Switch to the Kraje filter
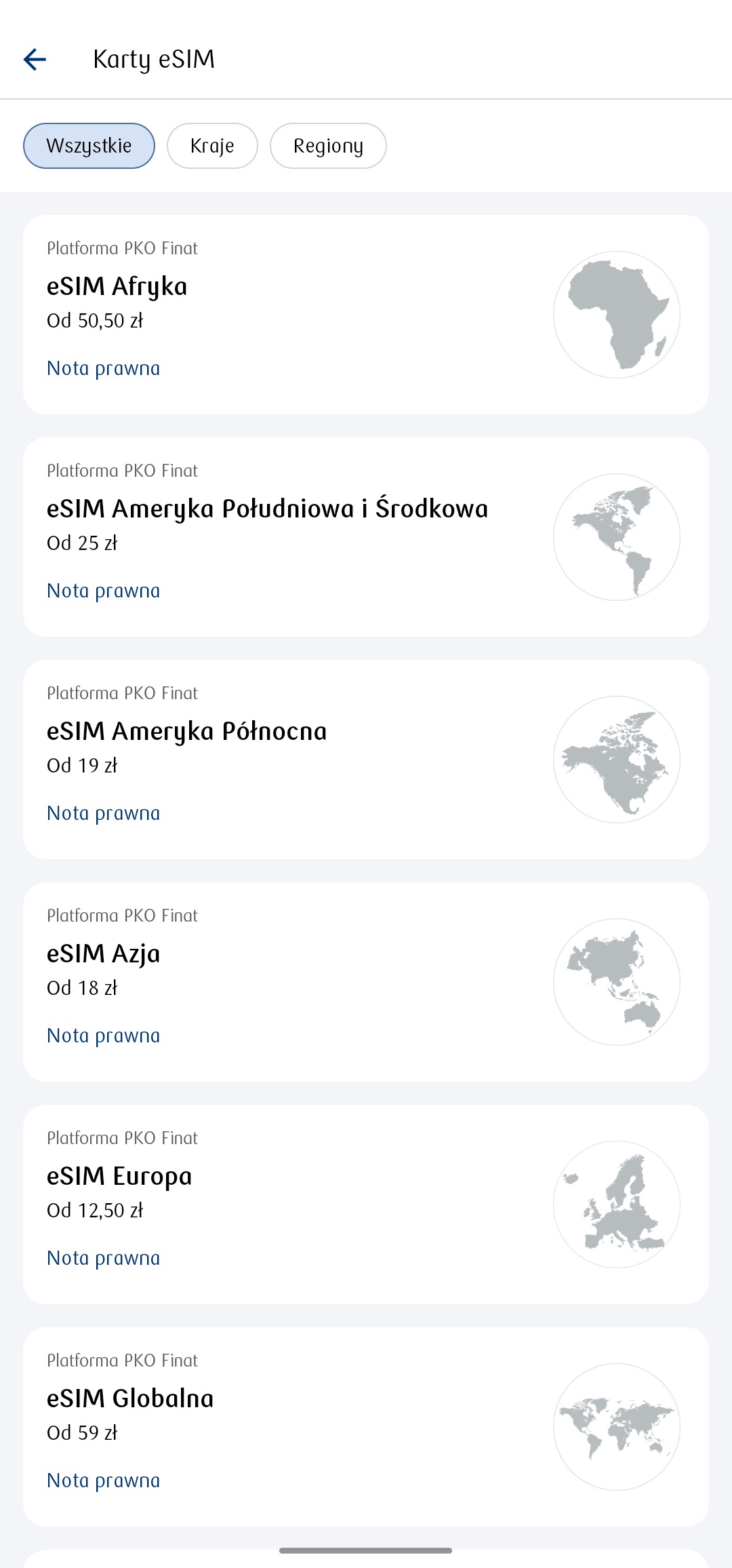This screenshot has width=732, height=1568. [x=212, y=146]
